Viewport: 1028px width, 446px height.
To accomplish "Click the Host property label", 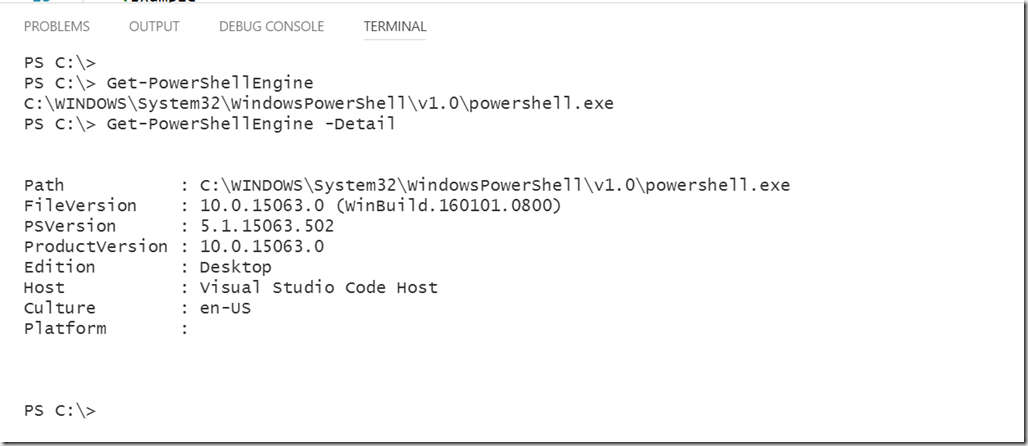I will [x=44, y=287].
